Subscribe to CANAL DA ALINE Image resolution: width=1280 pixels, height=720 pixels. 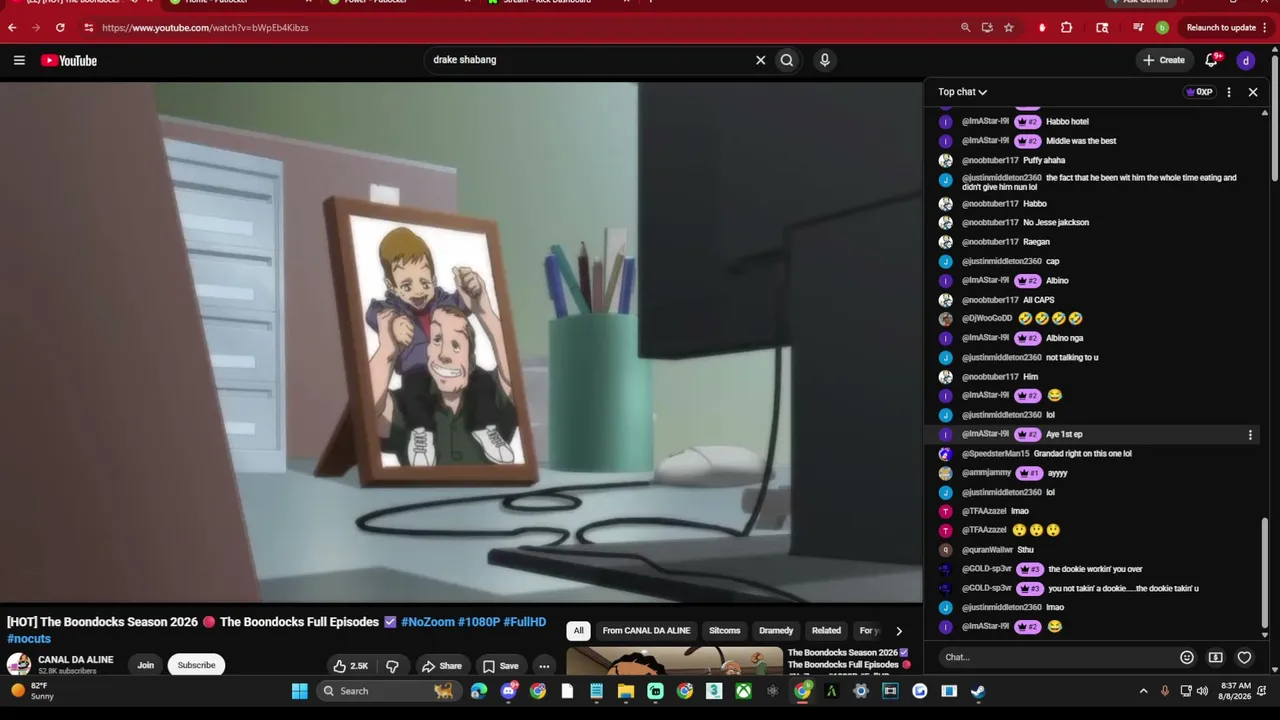click(x=196, y=665)
